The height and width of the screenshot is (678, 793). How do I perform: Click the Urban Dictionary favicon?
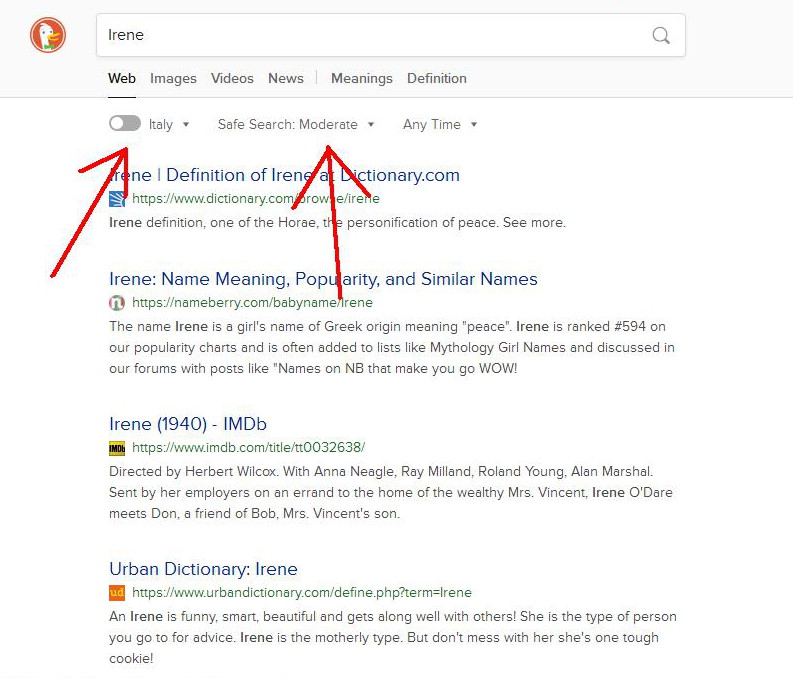pos(117,593)
